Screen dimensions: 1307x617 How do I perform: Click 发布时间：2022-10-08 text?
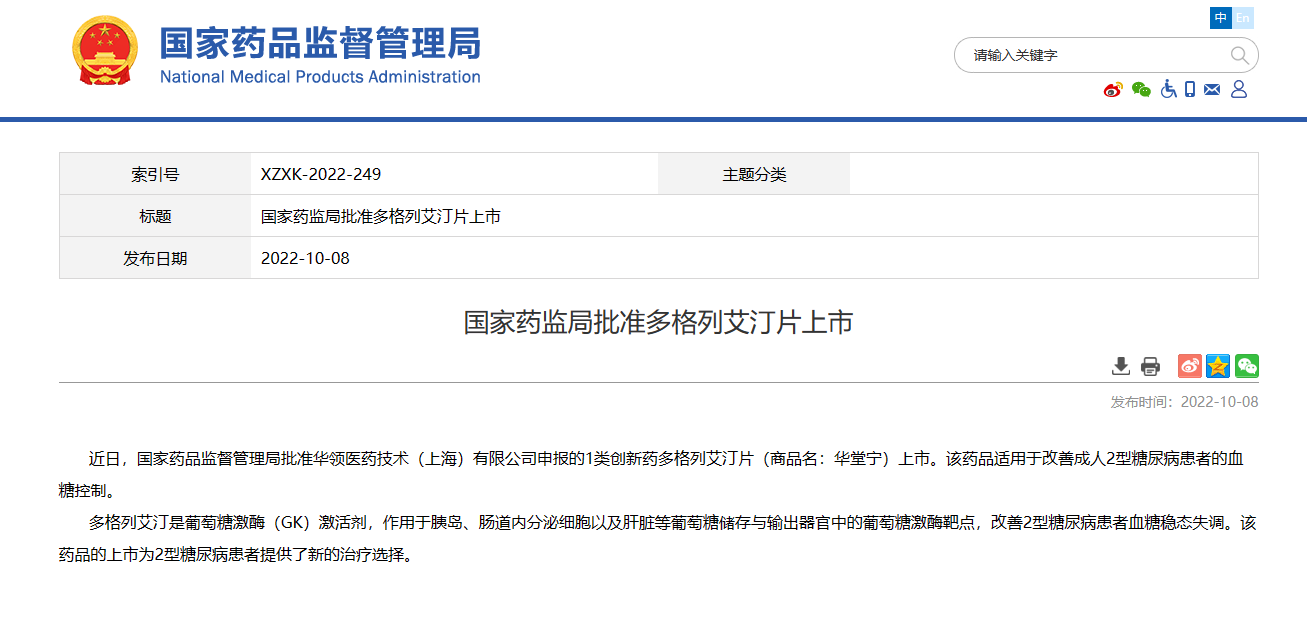coord(1184,402)
